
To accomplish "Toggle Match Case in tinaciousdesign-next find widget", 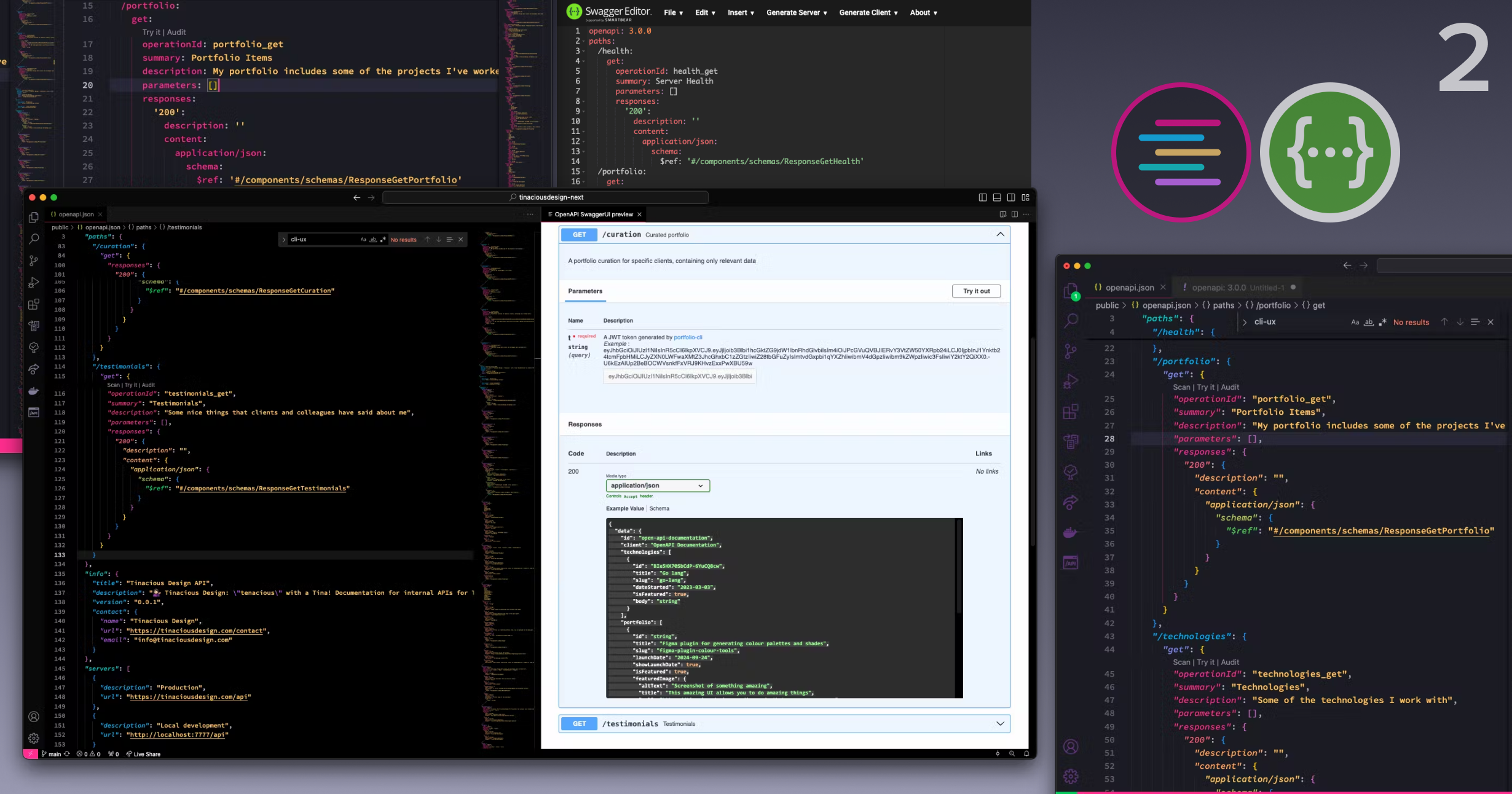I will [363, 240].
